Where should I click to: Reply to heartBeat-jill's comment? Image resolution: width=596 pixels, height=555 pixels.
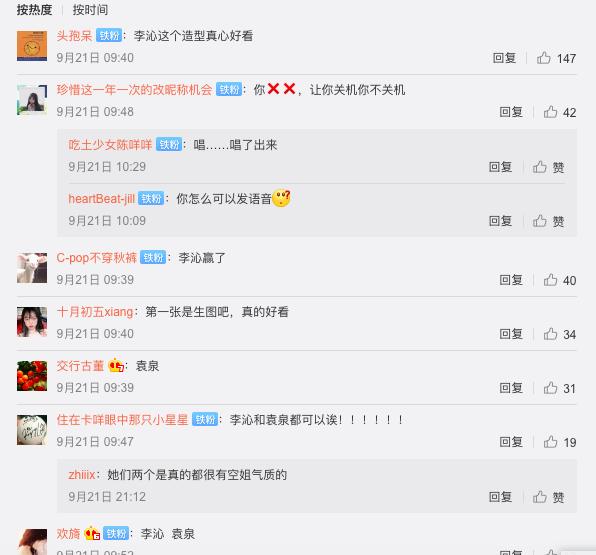tap(500, 221)
